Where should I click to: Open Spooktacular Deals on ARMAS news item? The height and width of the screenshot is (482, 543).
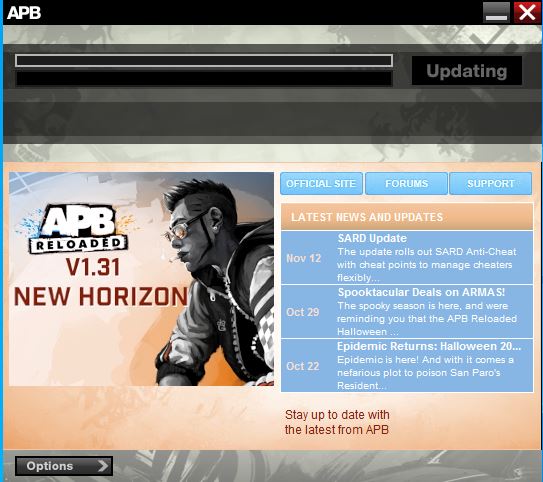(x=407, y=312)
